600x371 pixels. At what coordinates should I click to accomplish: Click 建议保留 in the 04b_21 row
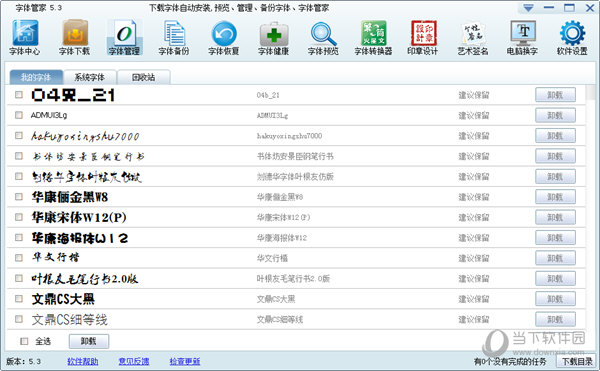tap(474, 95)
